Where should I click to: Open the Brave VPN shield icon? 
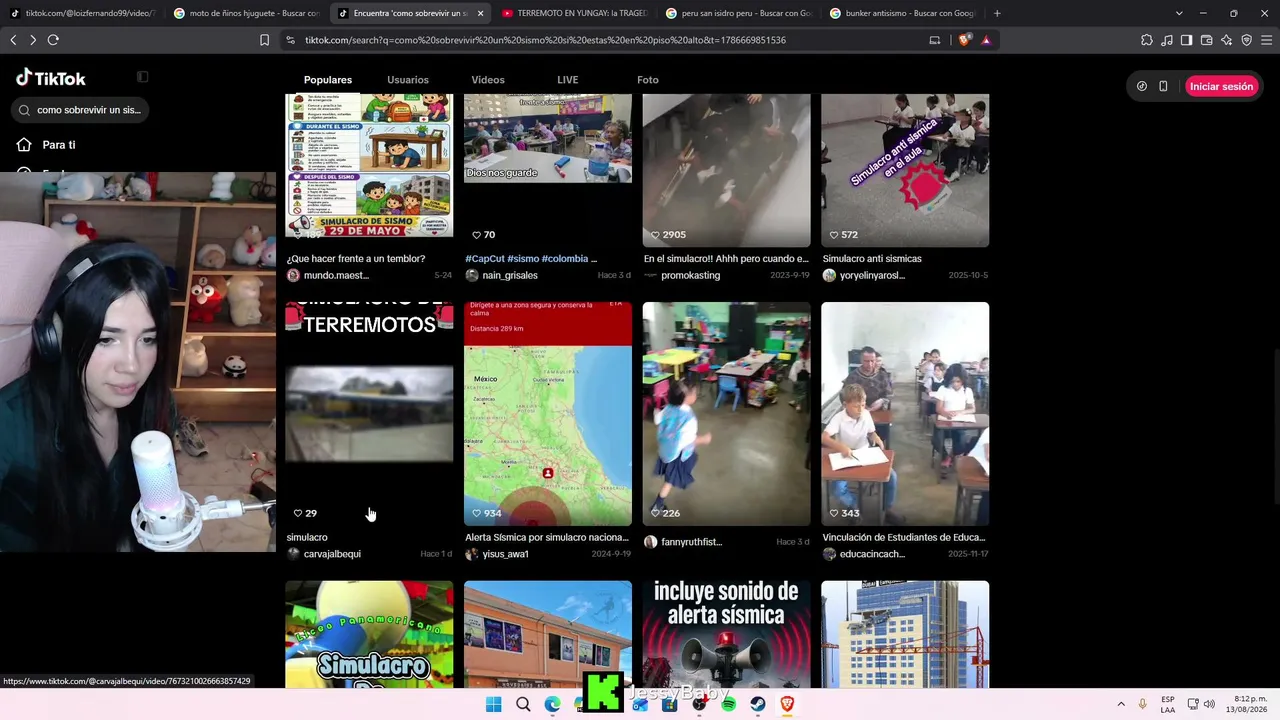(x=1247, y=40)
